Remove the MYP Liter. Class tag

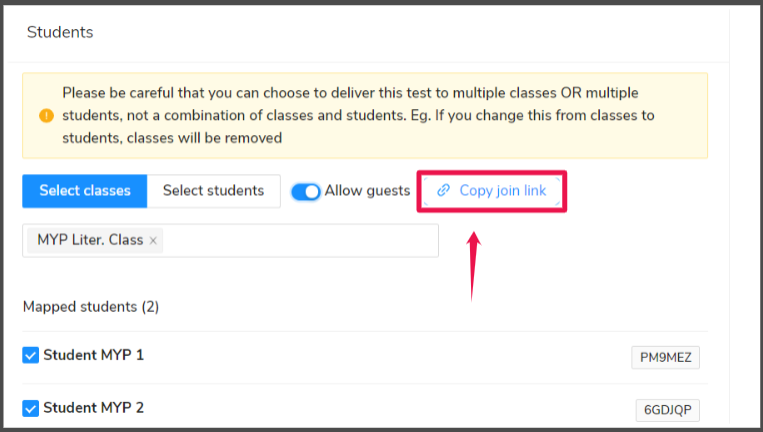153,240
